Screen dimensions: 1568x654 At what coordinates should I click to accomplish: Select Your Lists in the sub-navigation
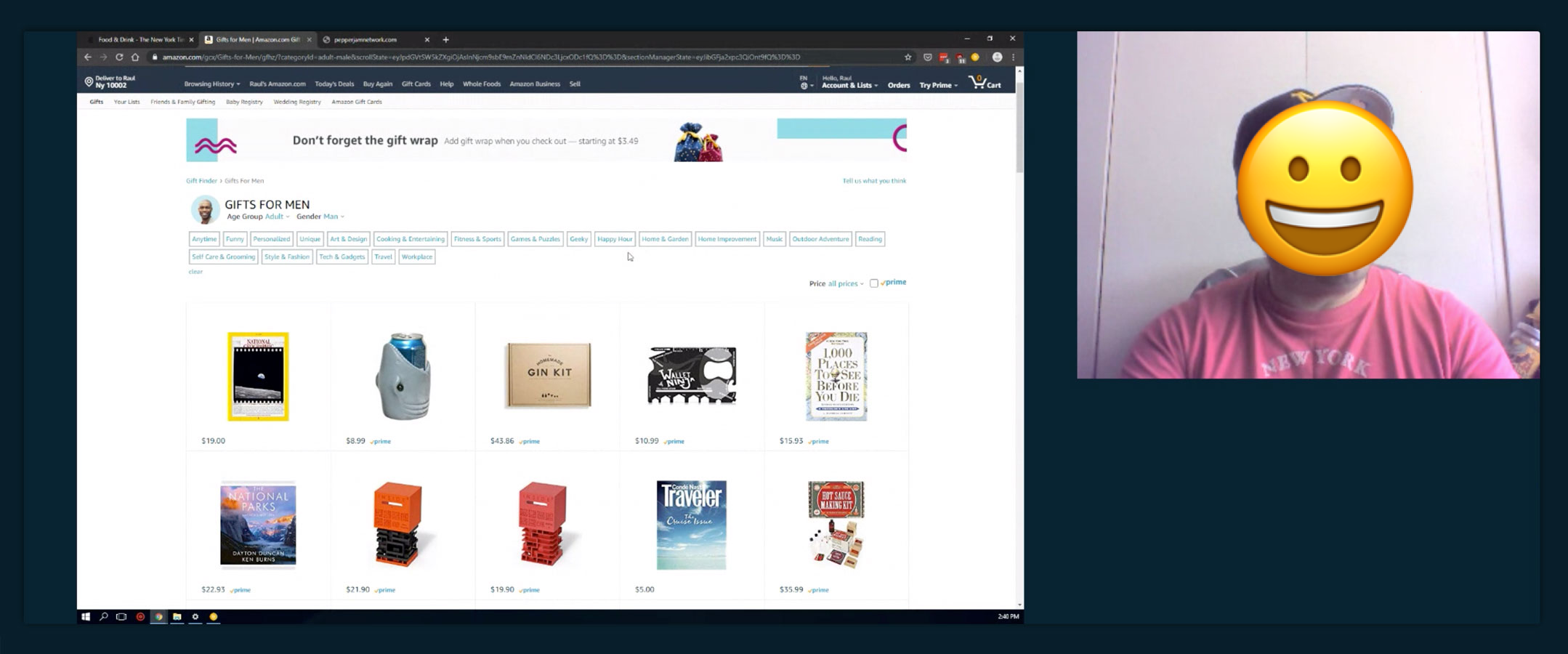point(126,102)
